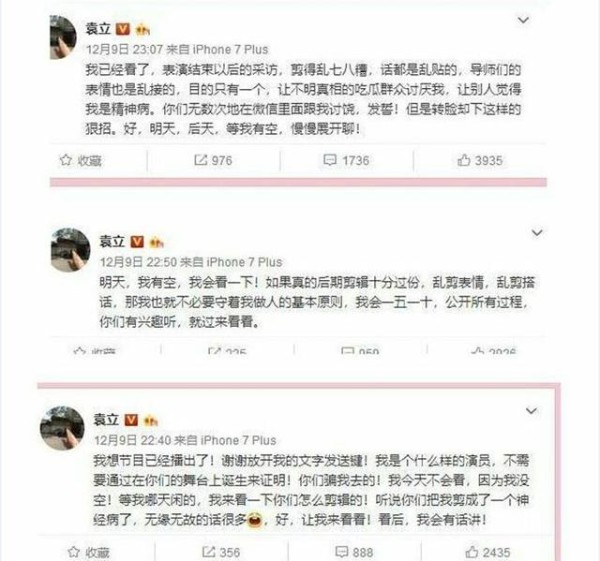Click verified V badge on first post
Screen dimensions: 600x561
pyautogui.click(x=123, y=29)
